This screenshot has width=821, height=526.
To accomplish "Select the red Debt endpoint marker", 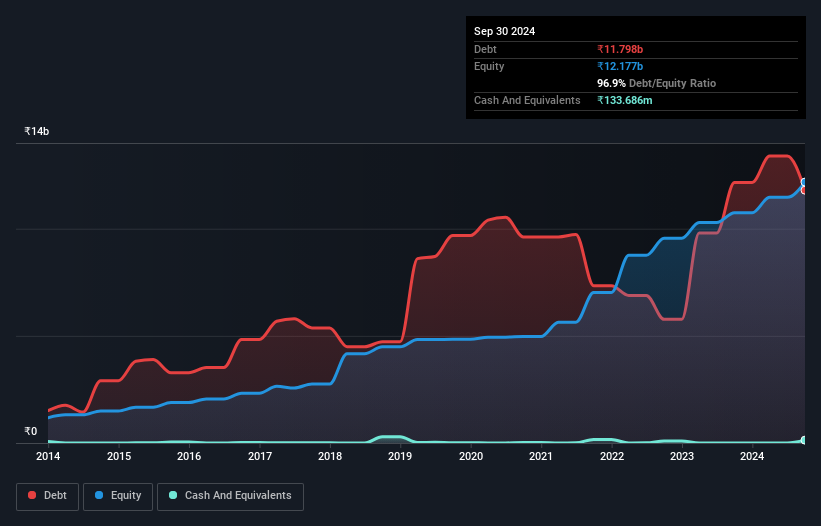I will [x=804, y=191].
